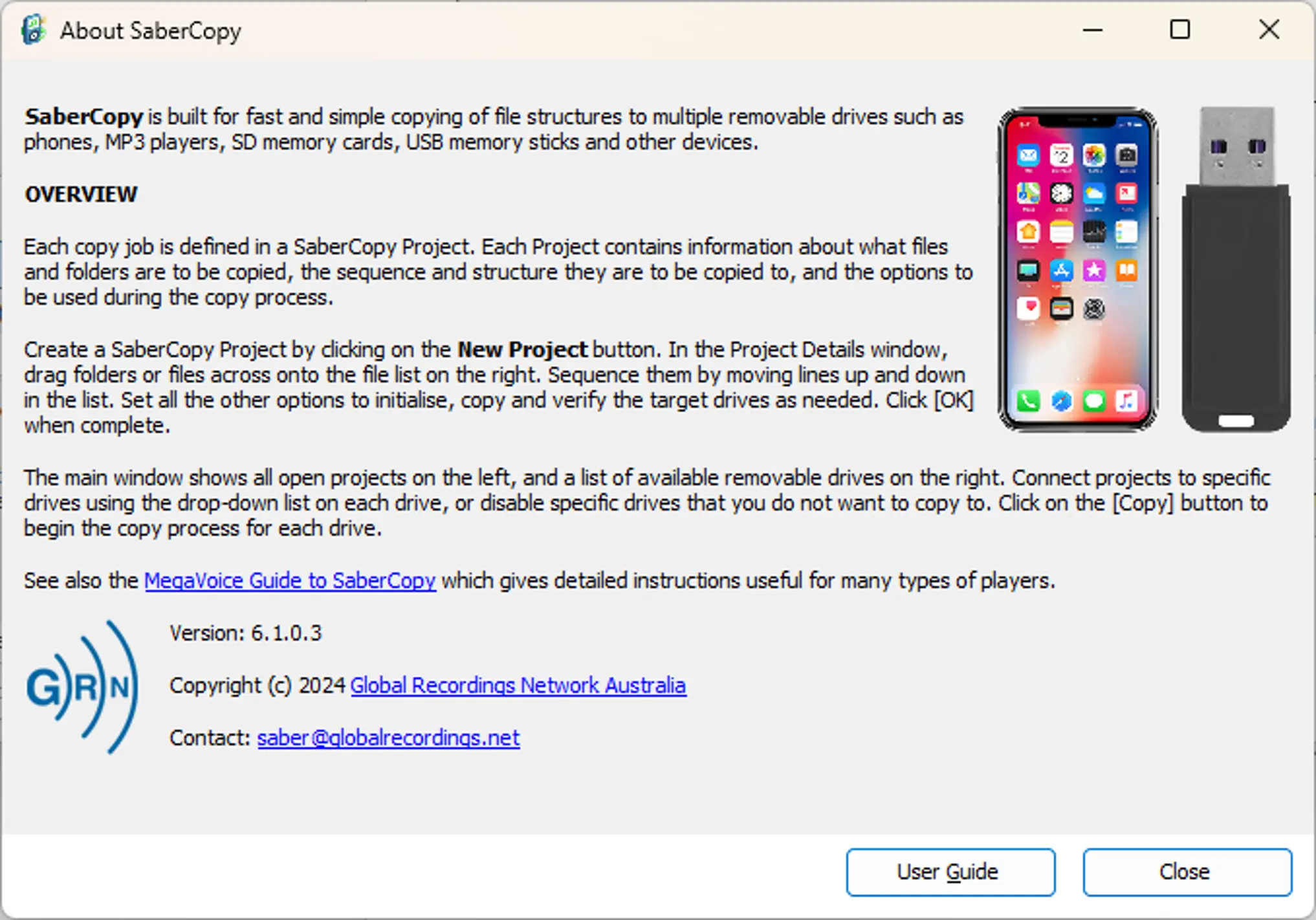The width and height of the screenshot is (1316, 920).
Task: Click the GRN logo image
Action: point(82,687)
